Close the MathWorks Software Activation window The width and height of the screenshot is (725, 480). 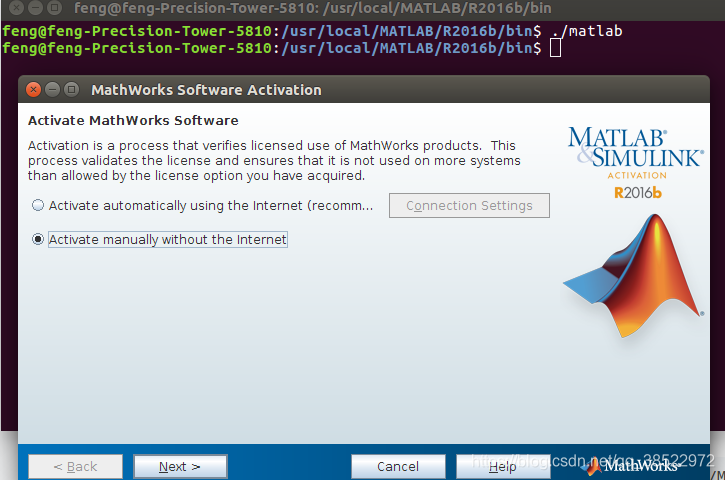tap(33, 89)
